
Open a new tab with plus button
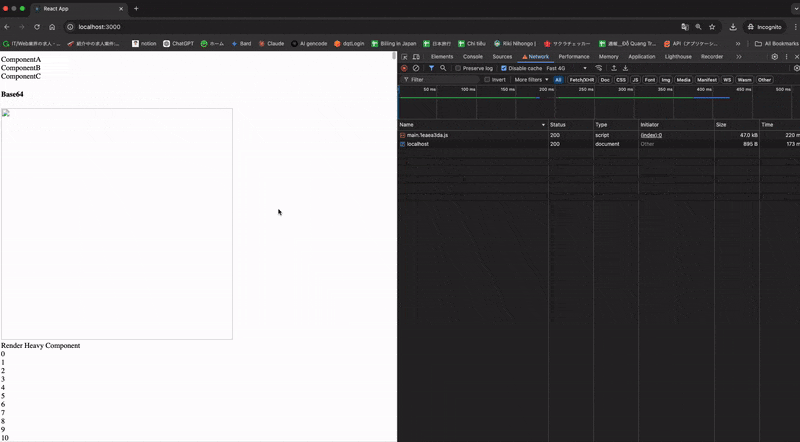pyautogui.click(x=136, y=9)
